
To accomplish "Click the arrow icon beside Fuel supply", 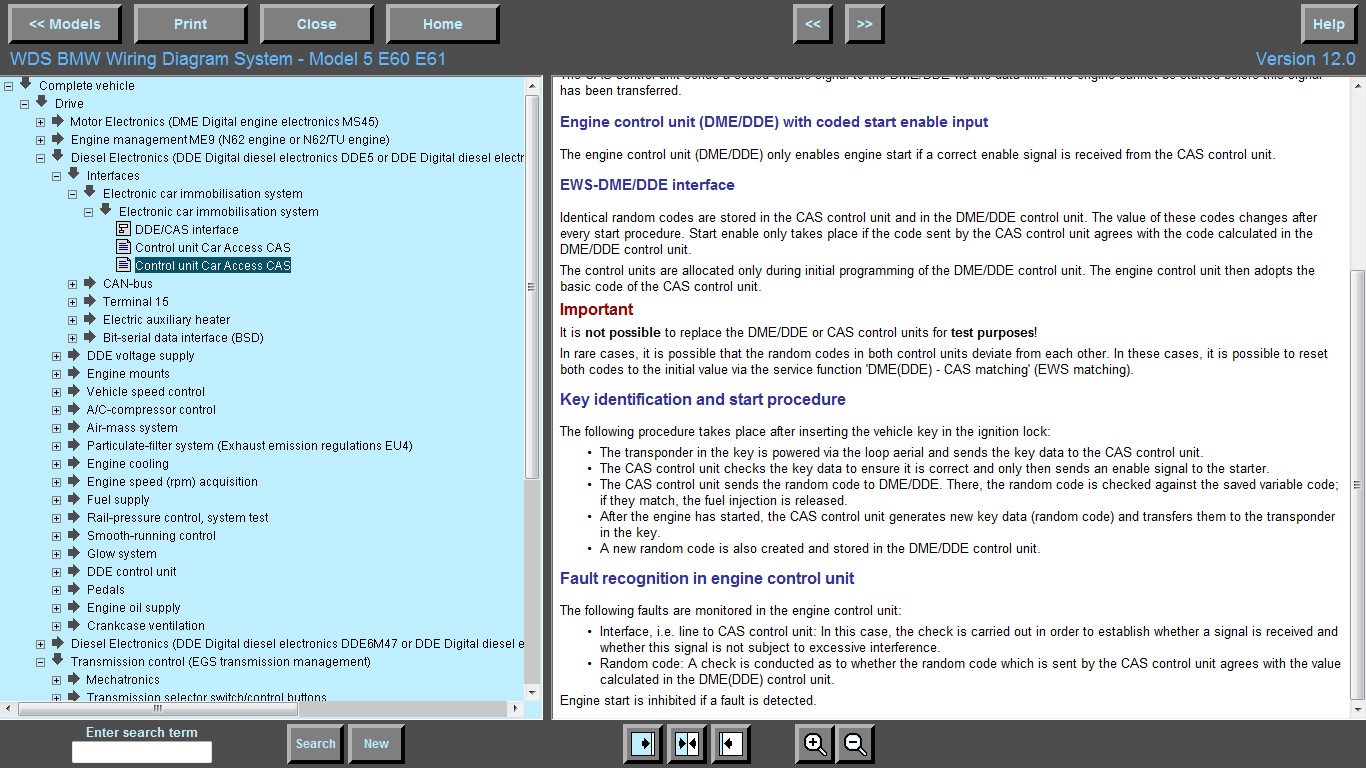I will 73,499.
